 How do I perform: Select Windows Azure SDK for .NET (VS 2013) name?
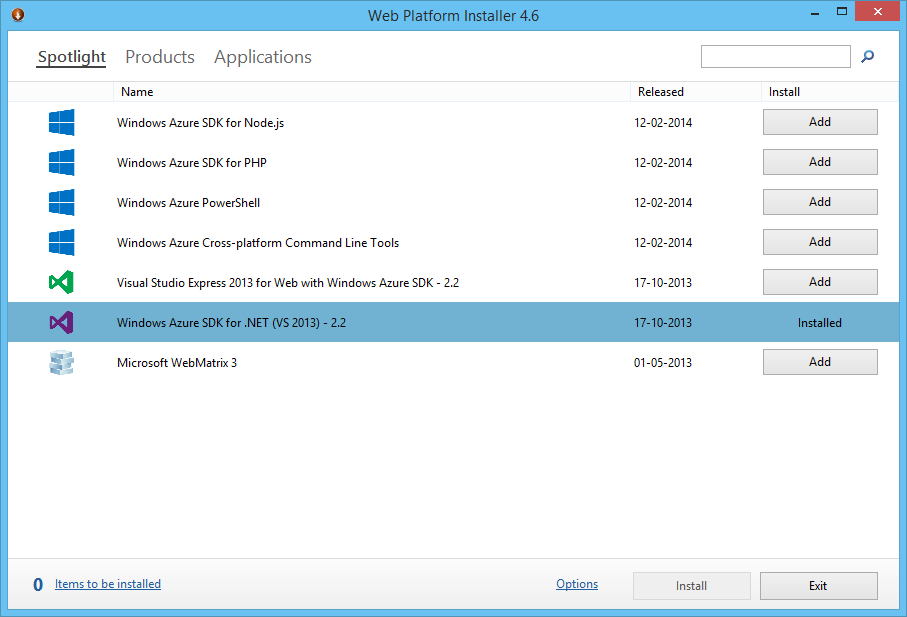click(231, 323)
